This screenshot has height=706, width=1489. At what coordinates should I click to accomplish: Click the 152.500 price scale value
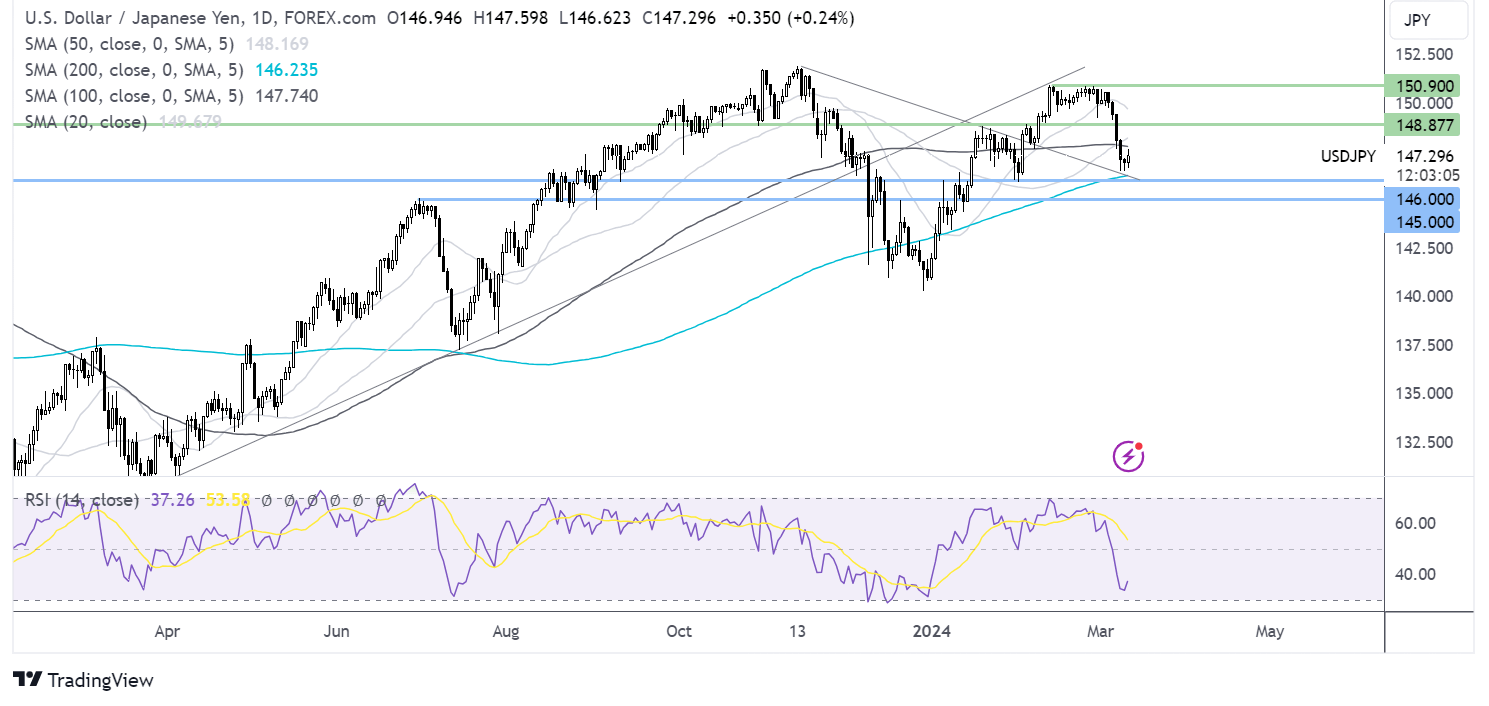point(1425,54)
